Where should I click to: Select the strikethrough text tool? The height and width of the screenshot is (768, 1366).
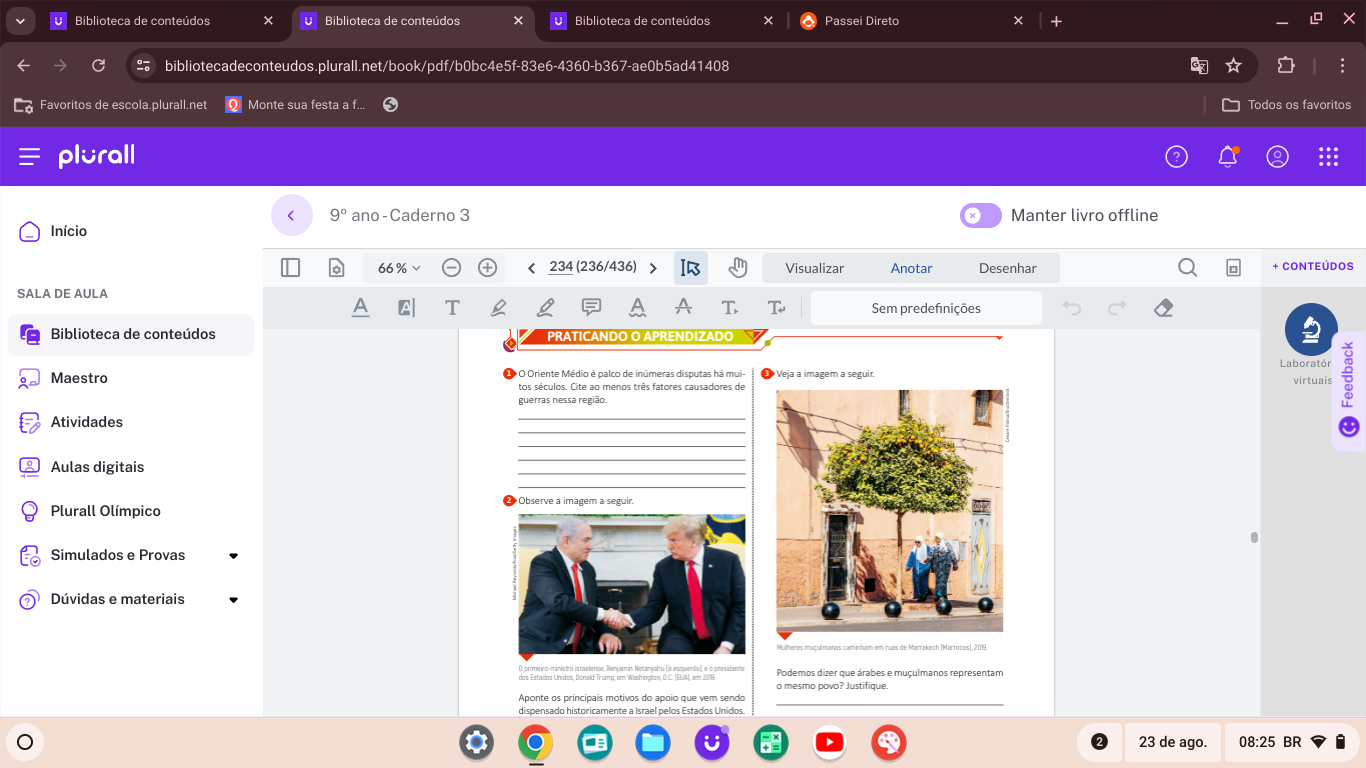[x=683, y=308]
